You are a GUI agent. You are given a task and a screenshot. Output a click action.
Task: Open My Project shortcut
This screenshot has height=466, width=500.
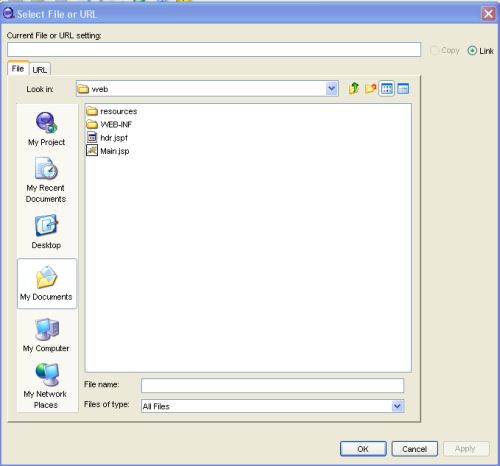pyautogui.click(x=47, y=129)
